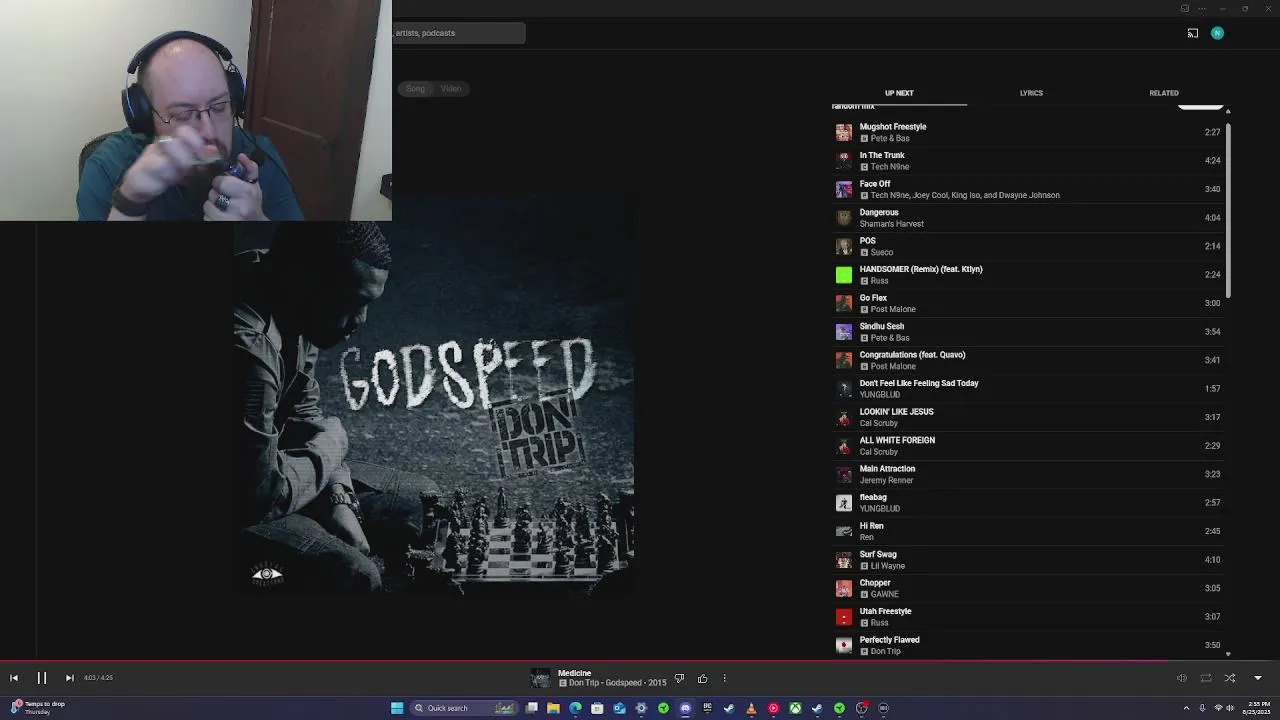Show hidden system tray icons
The width and height of the screenshot is (1280, 720).
click(x=1187, y=708)
